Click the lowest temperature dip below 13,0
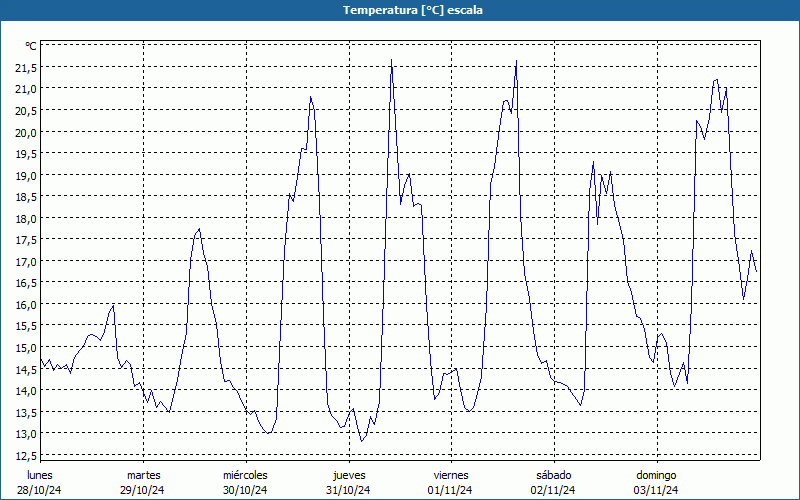Image resolution: width=800 pixels, height=500 pixels. (x=362, y=441)
